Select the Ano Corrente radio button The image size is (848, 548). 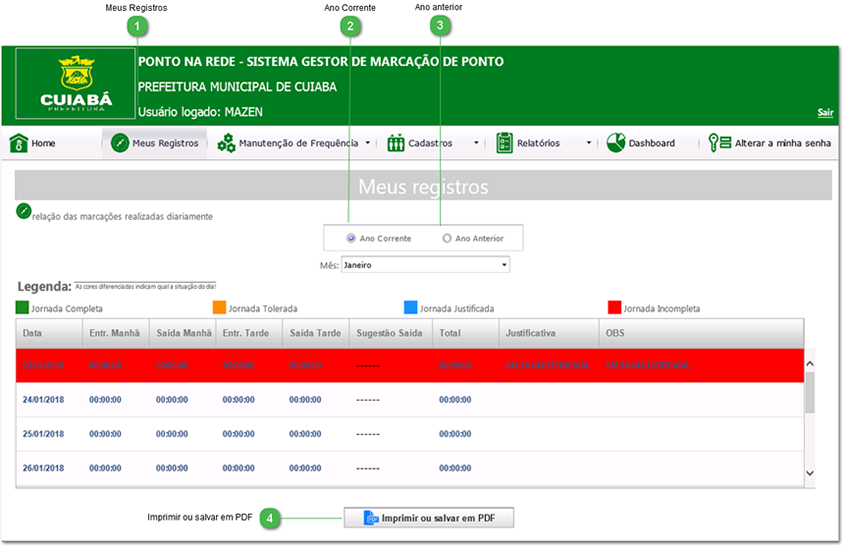coord(351,238)
